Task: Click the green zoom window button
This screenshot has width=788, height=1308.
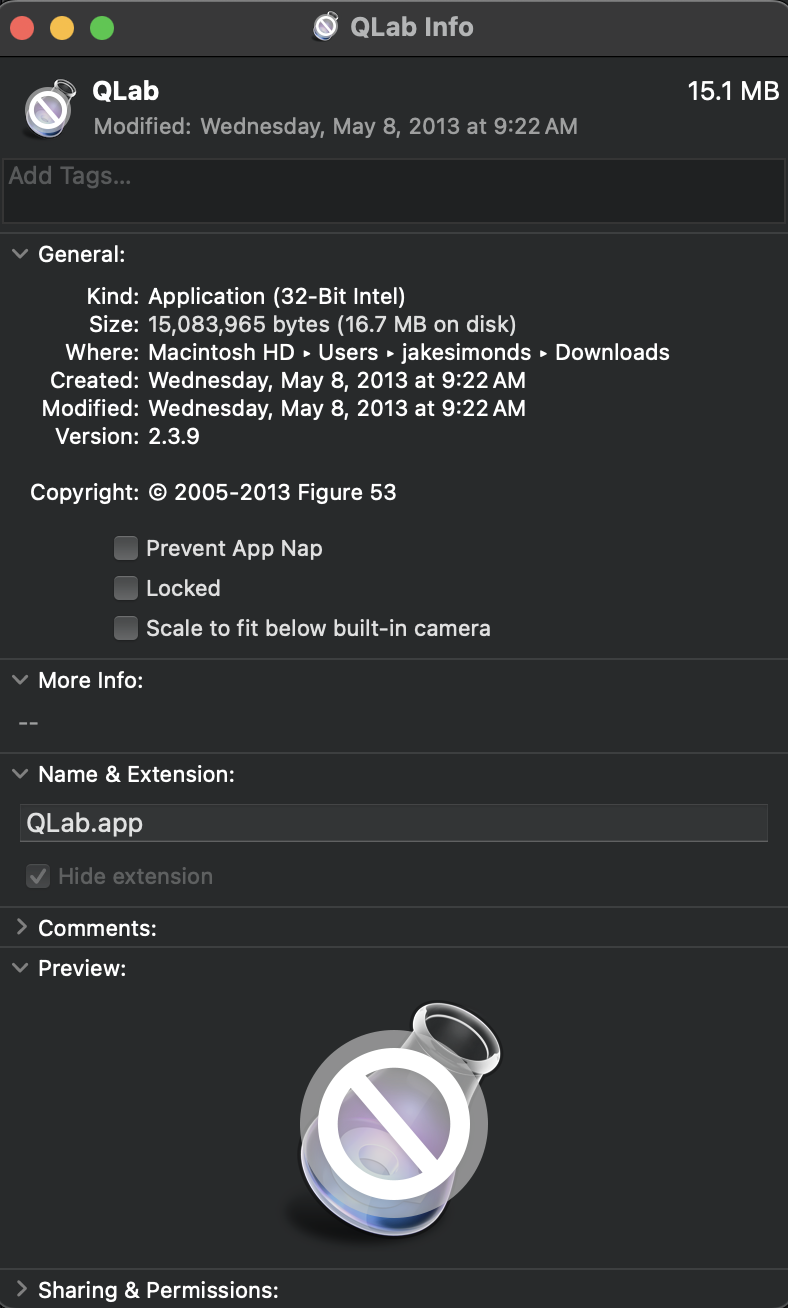Action: click(x=102, y=28)
